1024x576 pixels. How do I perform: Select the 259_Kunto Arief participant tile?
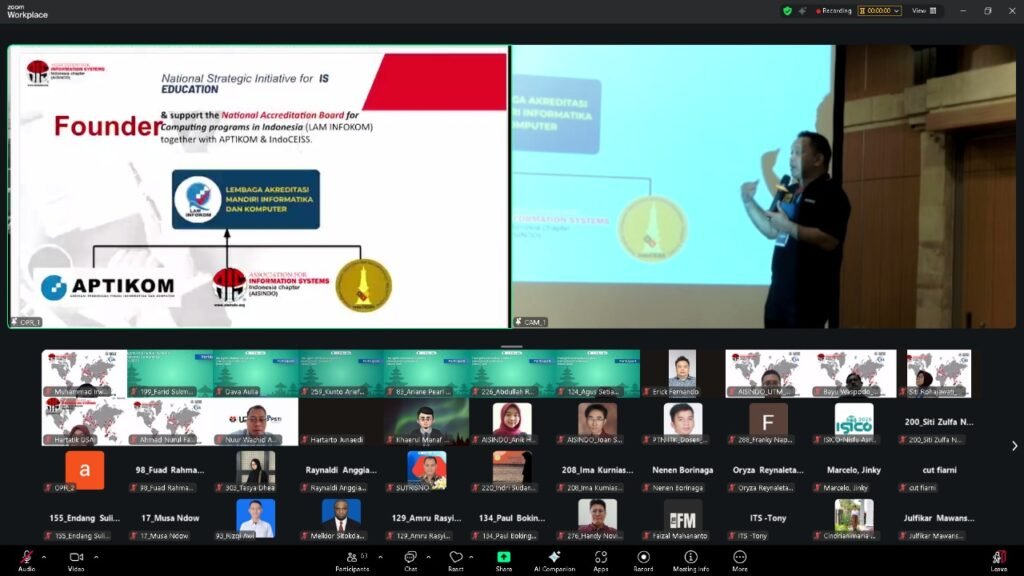(341, 374)
